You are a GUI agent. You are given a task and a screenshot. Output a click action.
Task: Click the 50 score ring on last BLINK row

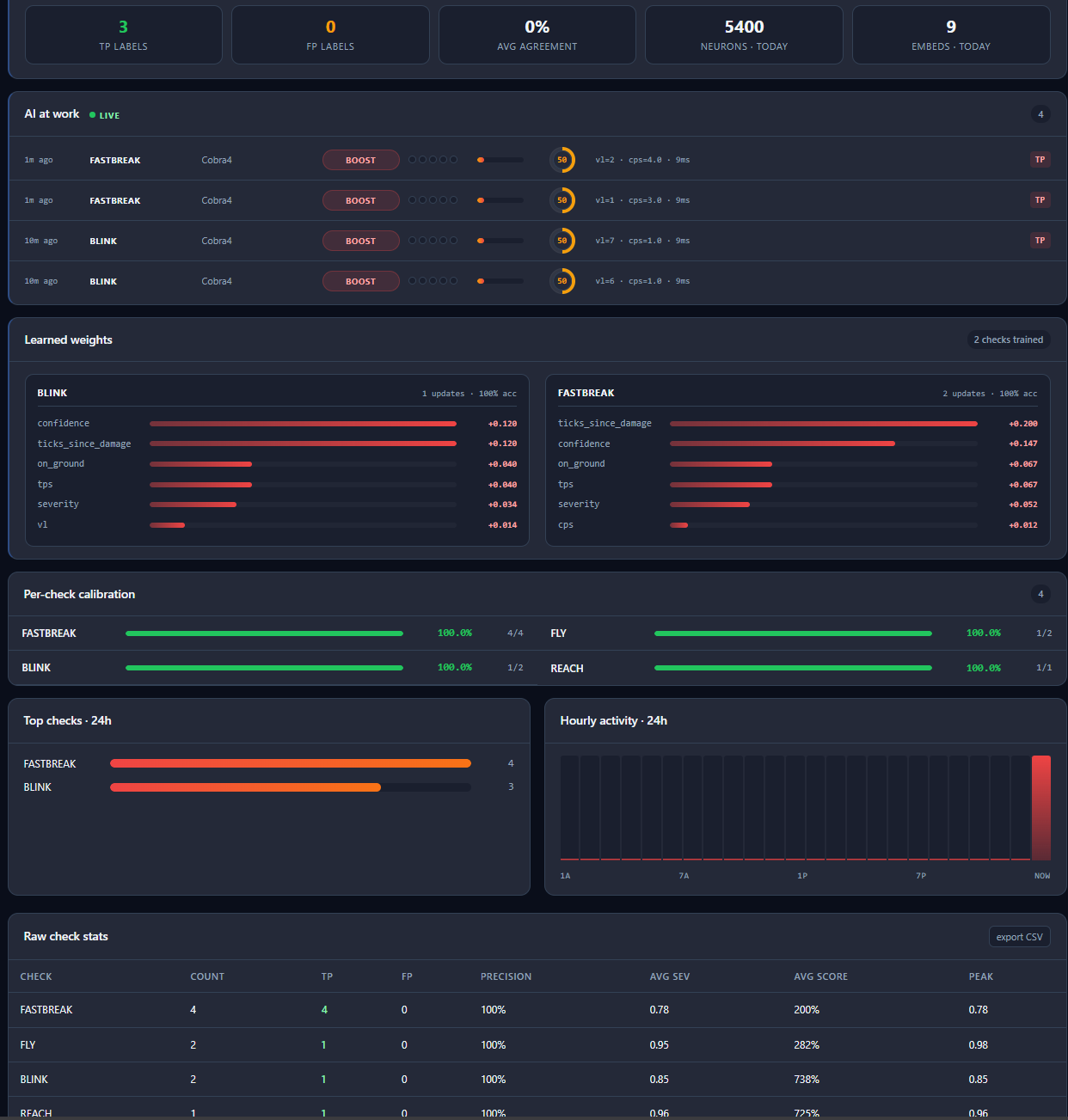tap(562, 281)
